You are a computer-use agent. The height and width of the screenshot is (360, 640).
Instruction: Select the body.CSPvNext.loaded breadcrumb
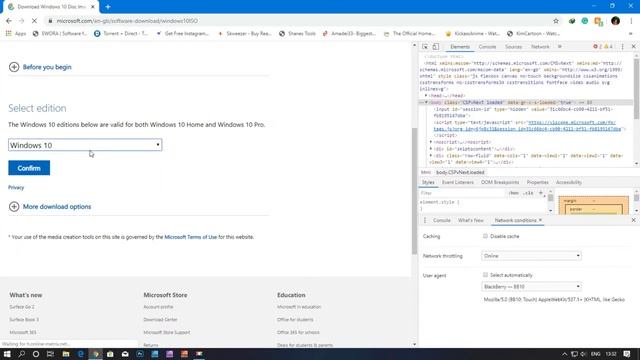tap(460, 172)
